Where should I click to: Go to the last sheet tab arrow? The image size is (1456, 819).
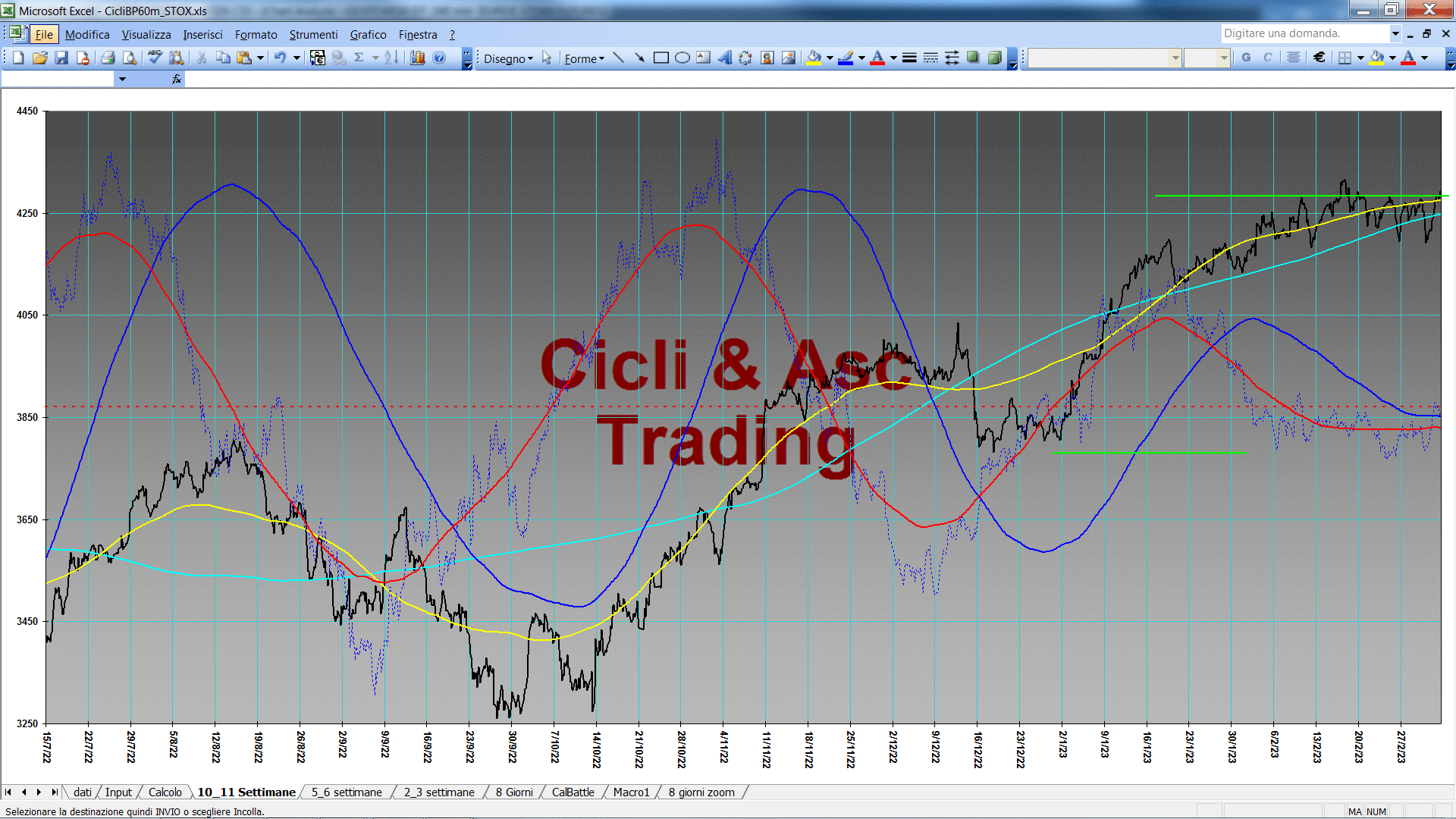pyautogui.click(x=54, y=792)
